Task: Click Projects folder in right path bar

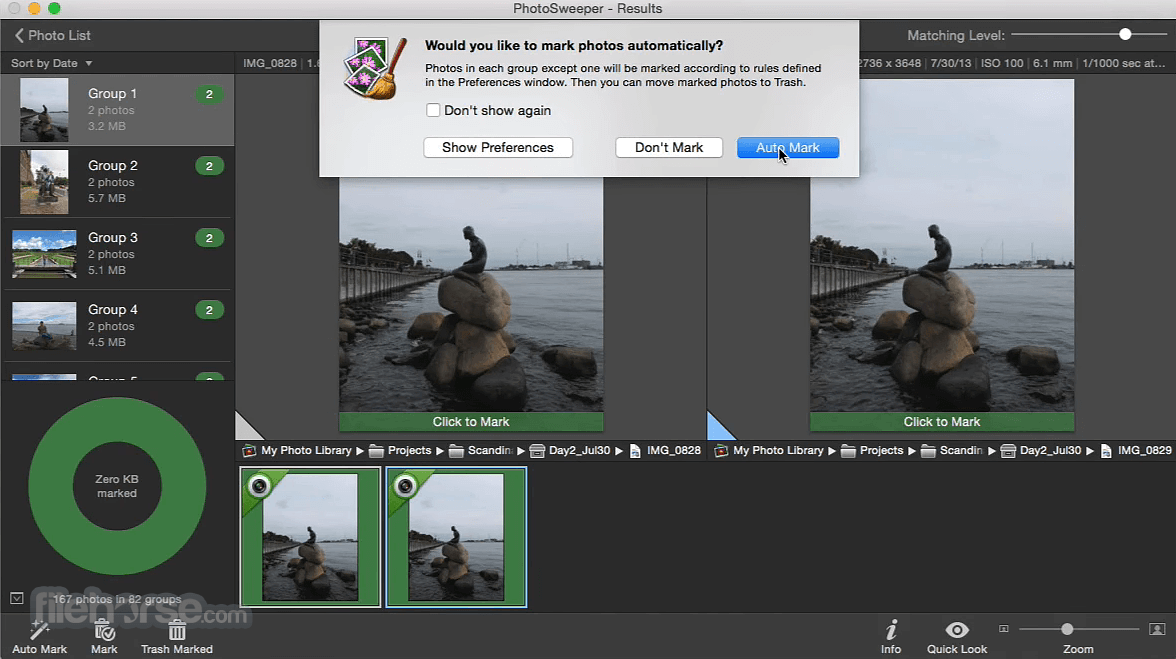Action: coord(872,451)
